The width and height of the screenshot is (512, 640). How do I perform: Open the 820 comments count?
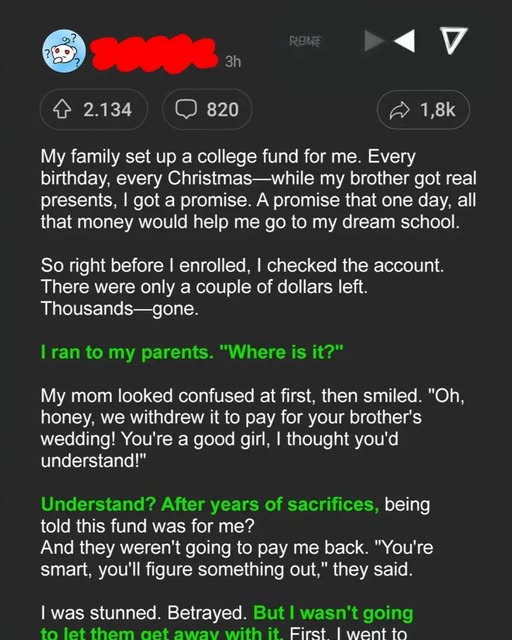tap(223, 110)
